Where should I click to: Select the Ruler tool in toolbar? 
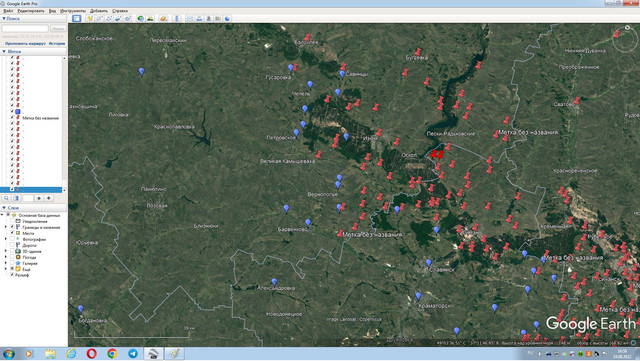pos(177,18)
